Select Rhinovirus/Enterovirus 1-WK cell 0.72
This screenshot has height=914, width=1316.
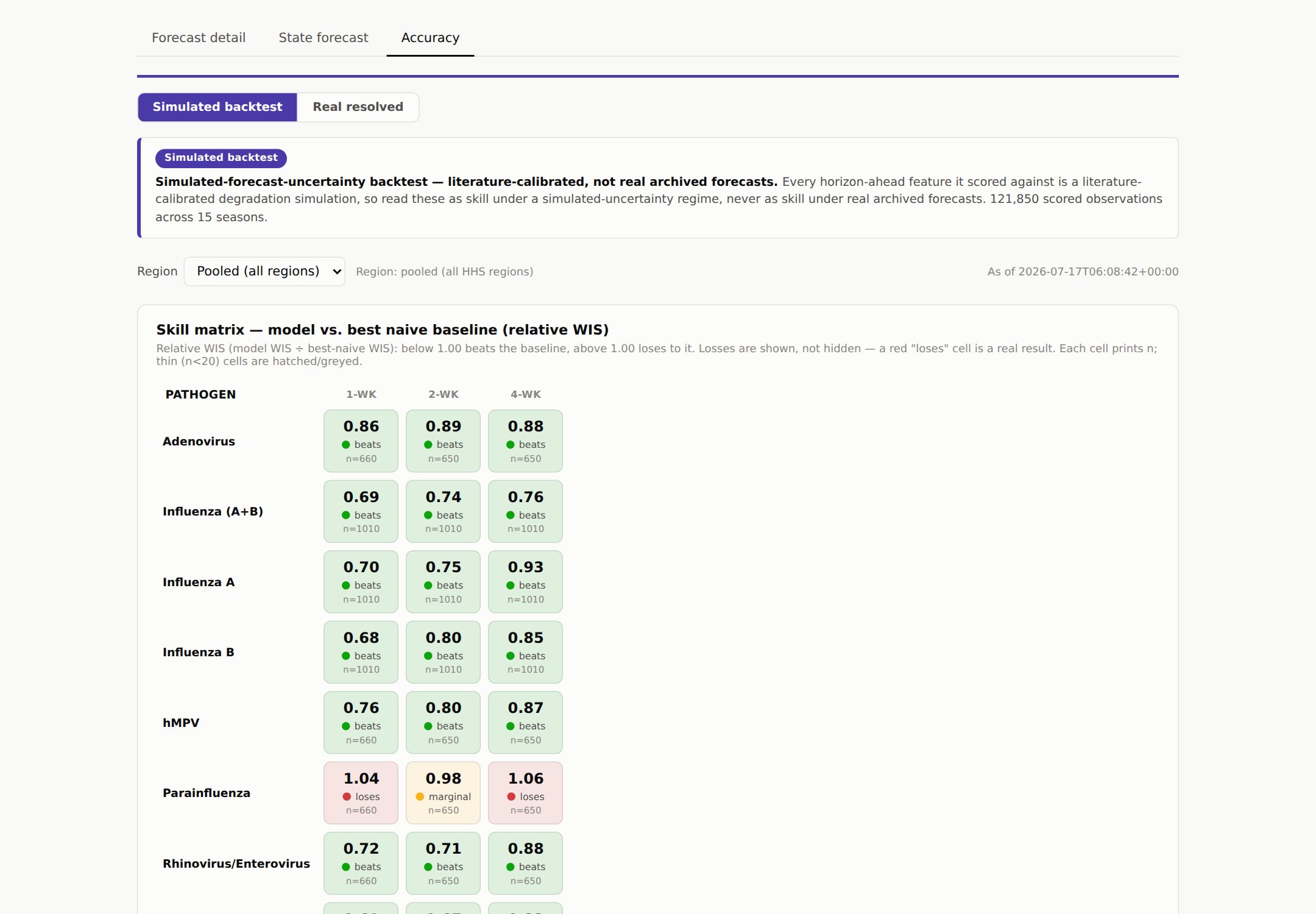pyautogui.click(x=361, y=863)
